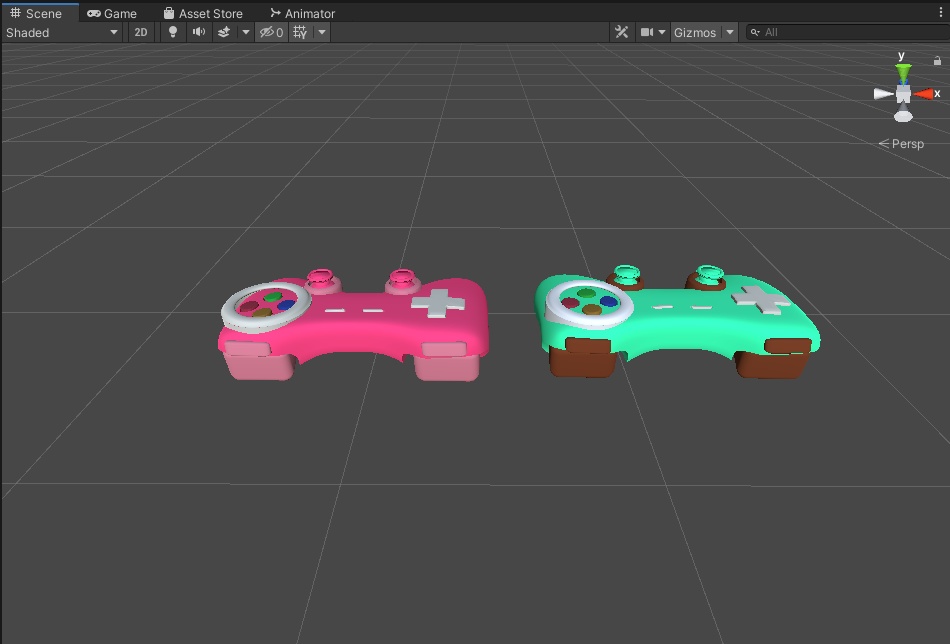
Task: Toggle scene view effects
Action: pos(226,32)
